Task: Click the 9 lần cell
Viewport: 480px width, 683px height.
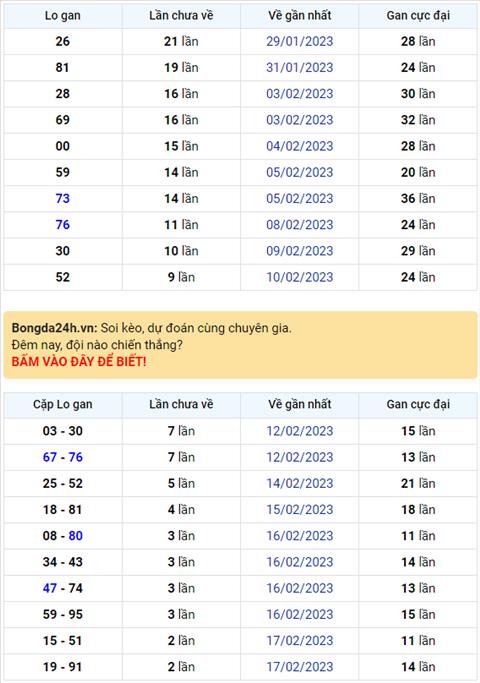Action: (x=181, y=277)
